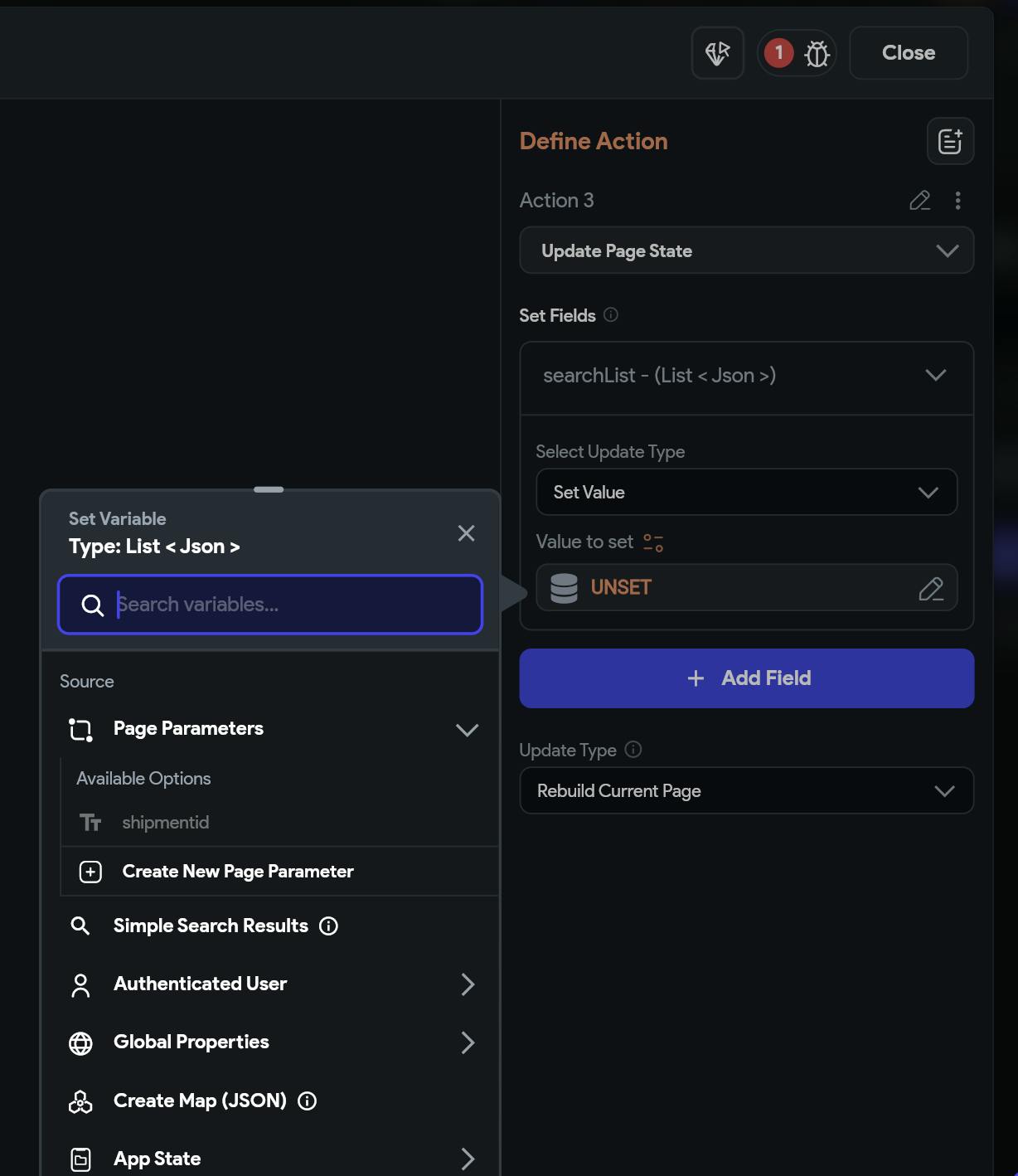Open the three-dot menu for Action 3
The width and height of the screenshot is (1018, 1176).
(x=957, y=201)
